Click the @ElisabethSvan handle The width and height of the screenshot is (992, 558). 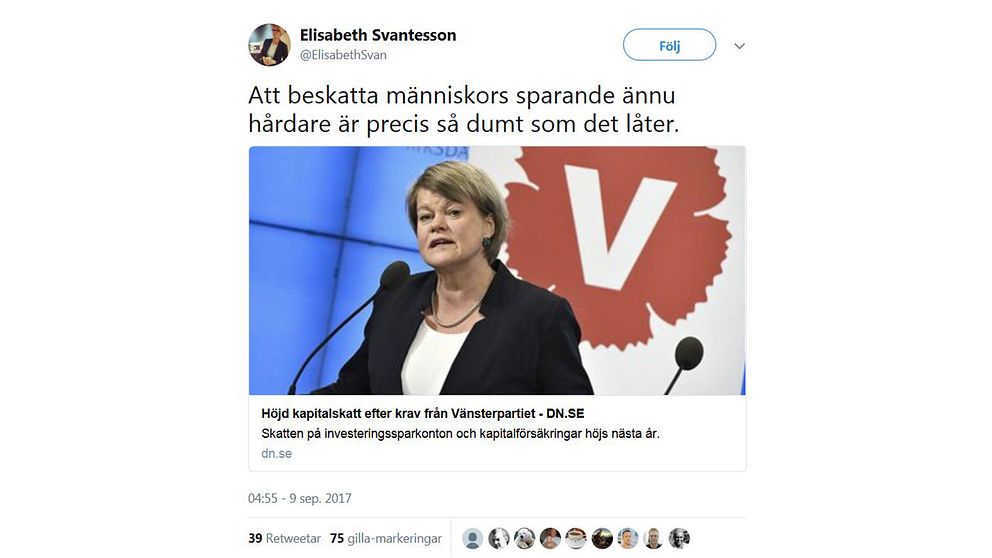pos(343,55)
